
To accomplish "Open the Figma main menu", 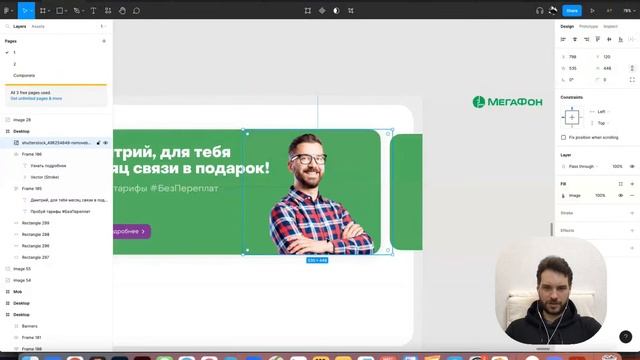I will point(7,11).
